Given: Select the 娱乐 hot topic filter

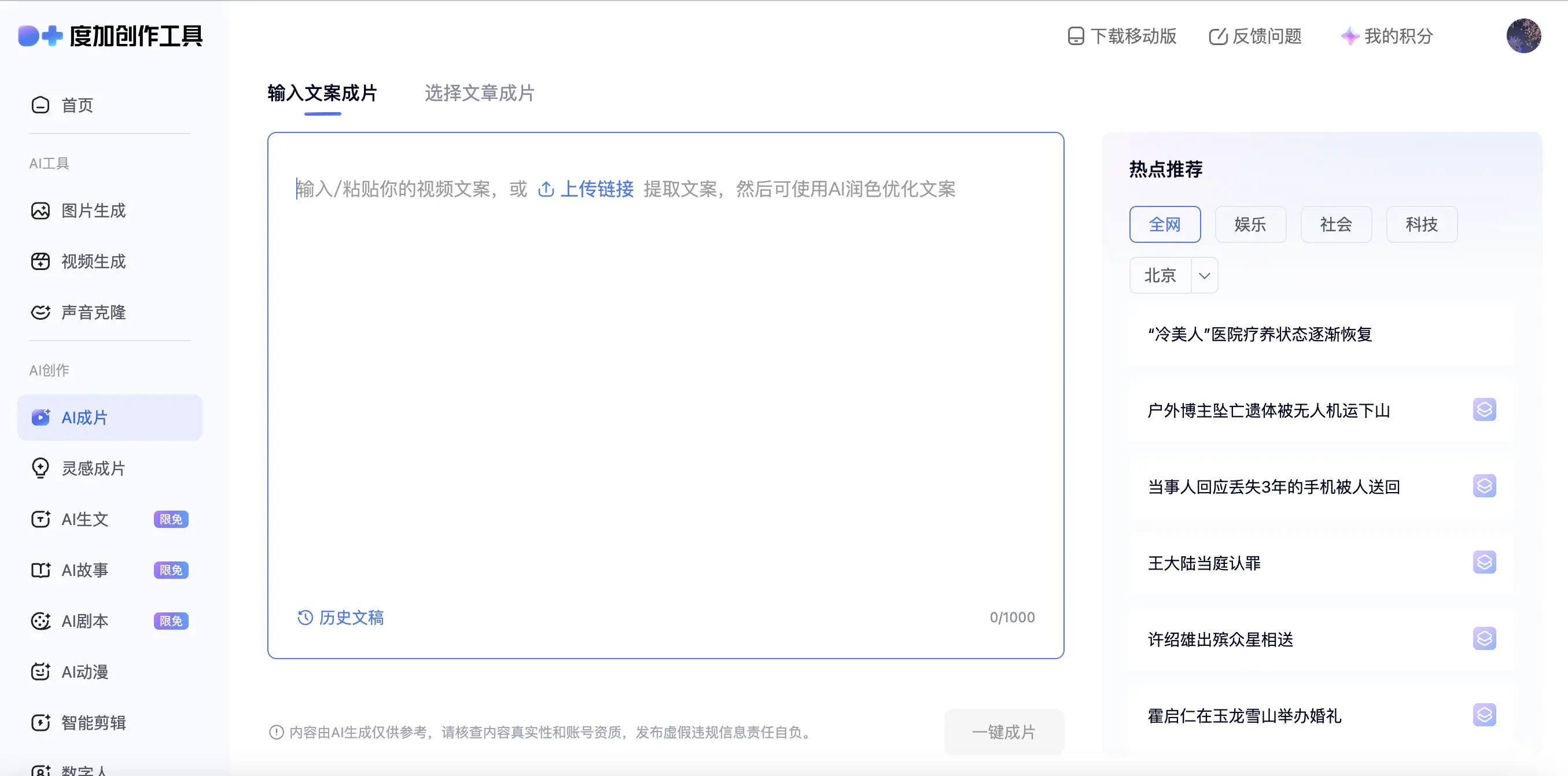Looking at the screenshot, I should (1250, 224).
